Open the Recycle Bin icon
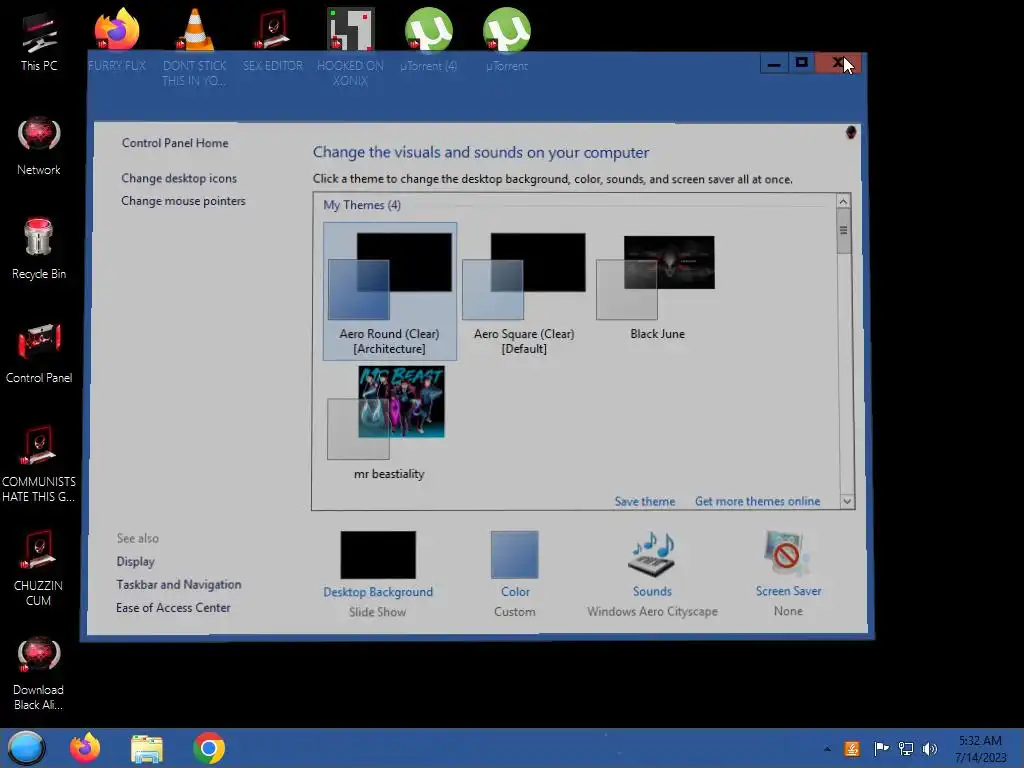 [x=39, y=249]
